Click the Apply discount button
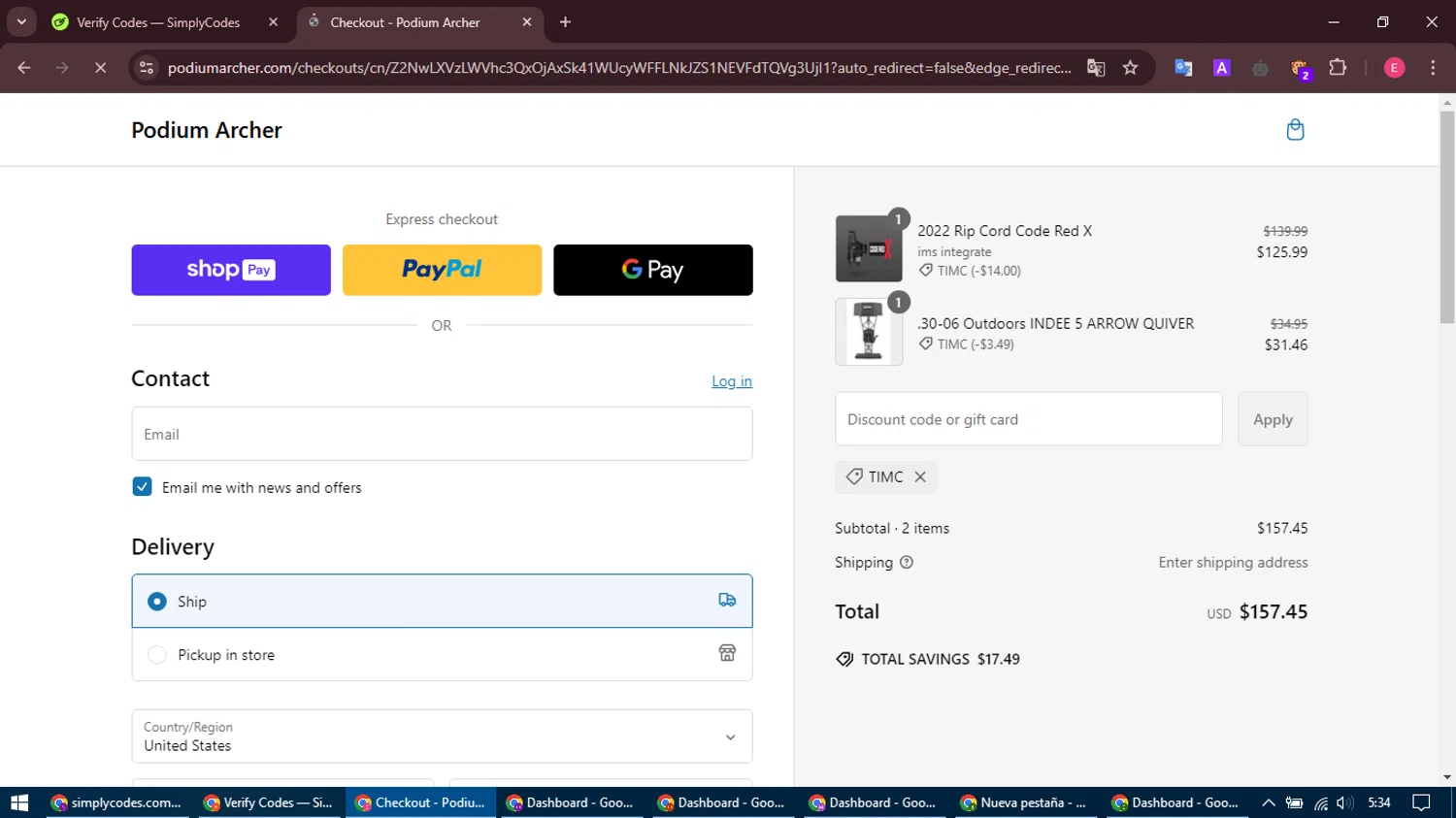Image resolution: width=1456 pixels, height=818 pixels. point(1273,419)
